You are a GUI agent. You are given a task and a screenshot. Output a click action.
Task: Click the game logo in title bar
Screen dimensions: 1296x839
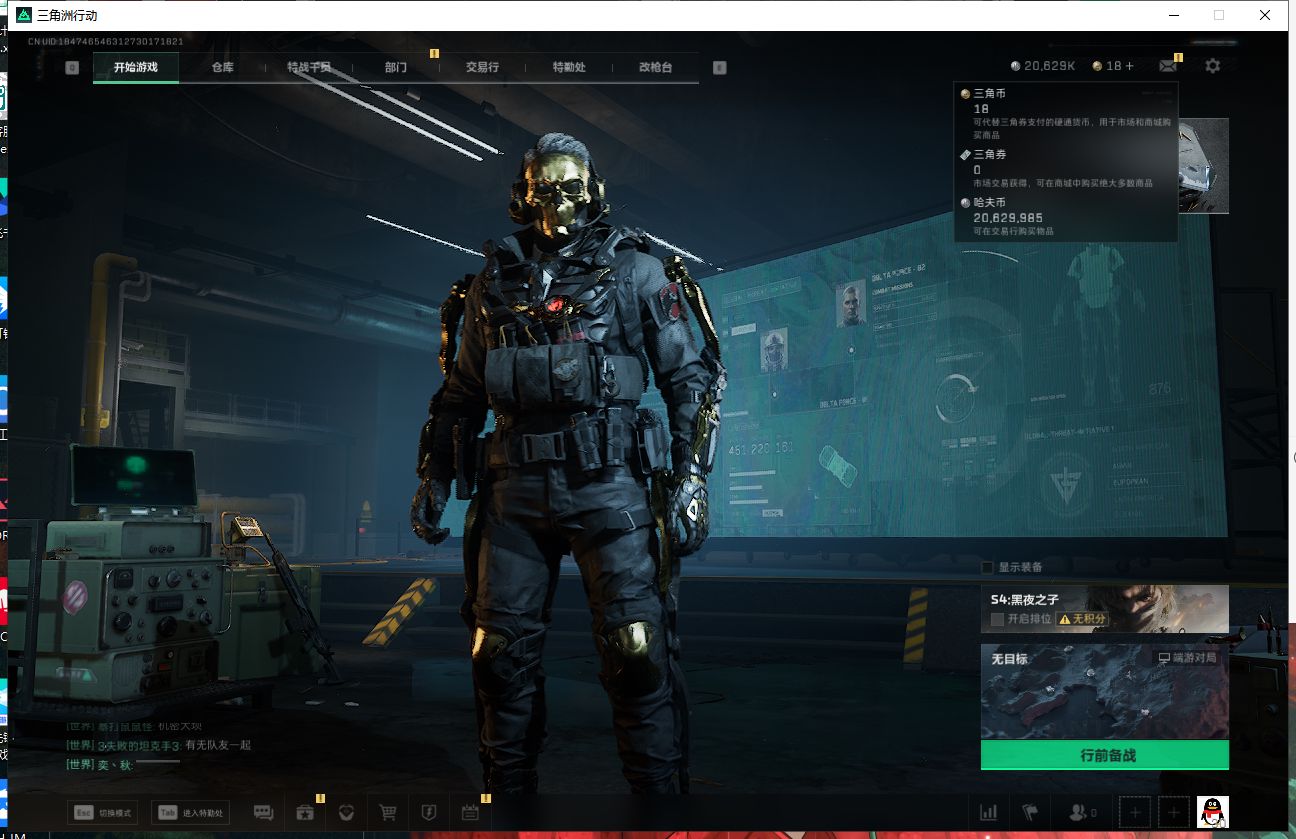pyautogui.click(x=24, y=15)
